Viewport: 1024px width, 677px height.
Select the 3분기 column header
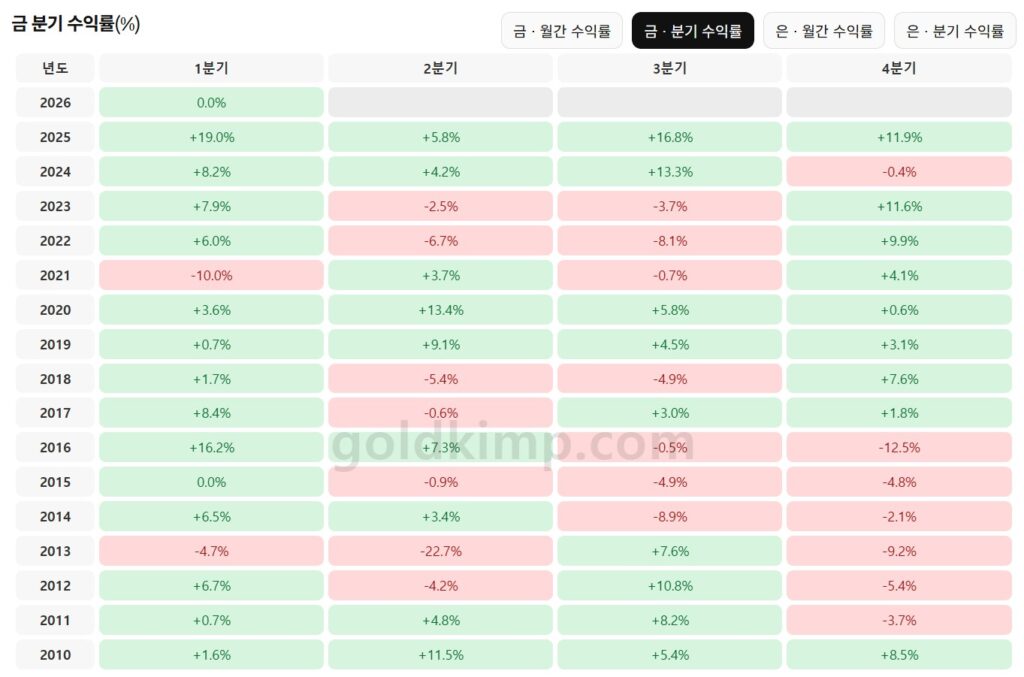pyautogui.click(x=667, y=67)
